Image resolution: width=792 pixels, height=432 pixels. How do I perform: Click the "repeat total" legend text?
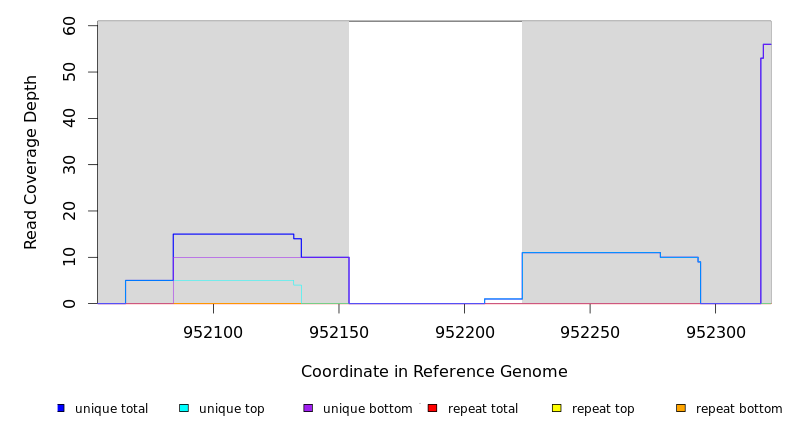pyautogui.click(x=483, y=409)
